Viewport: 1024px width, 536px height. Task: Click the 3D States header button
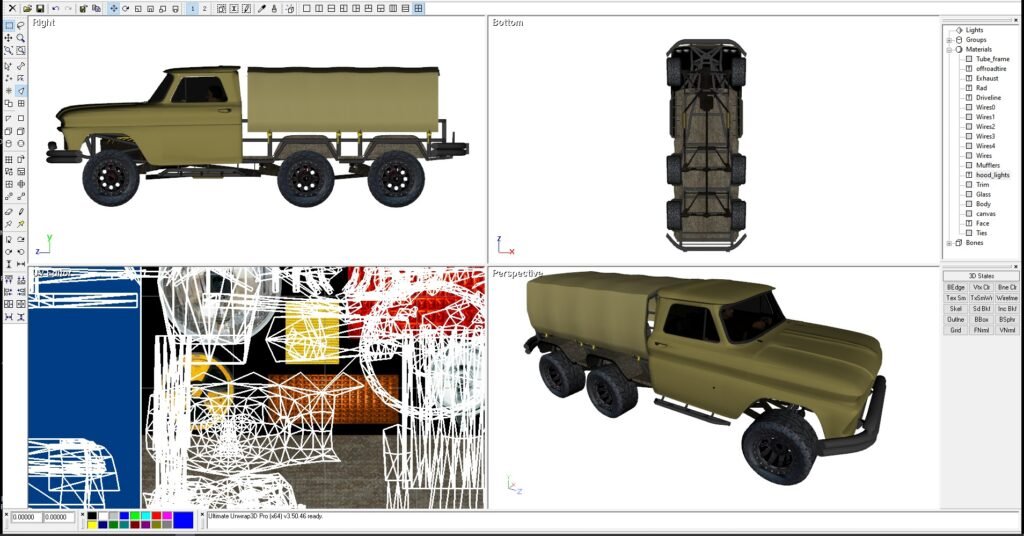click(x=981, y=275)
